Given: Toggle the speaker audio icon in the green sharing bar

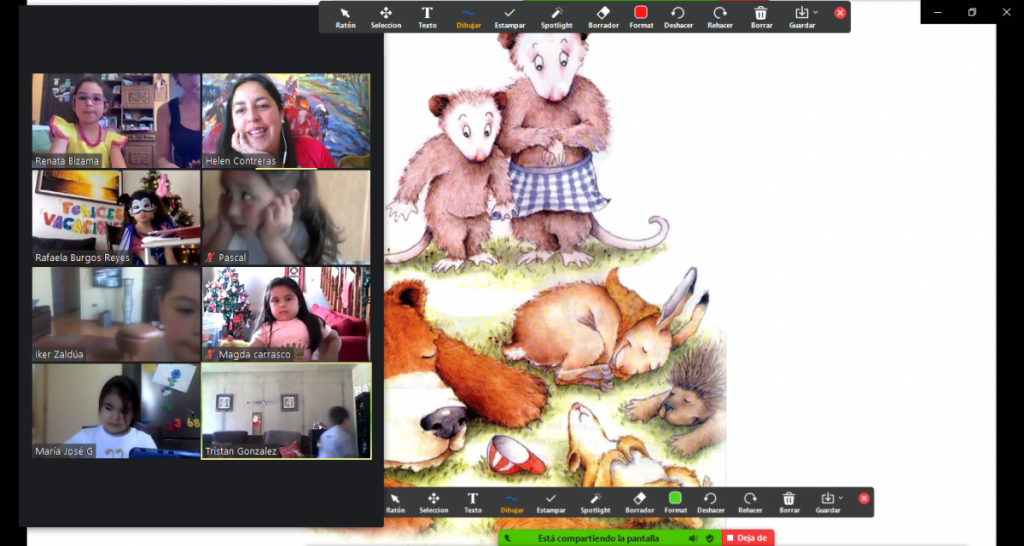Looking at the screenshot, I should click(692, 538).
